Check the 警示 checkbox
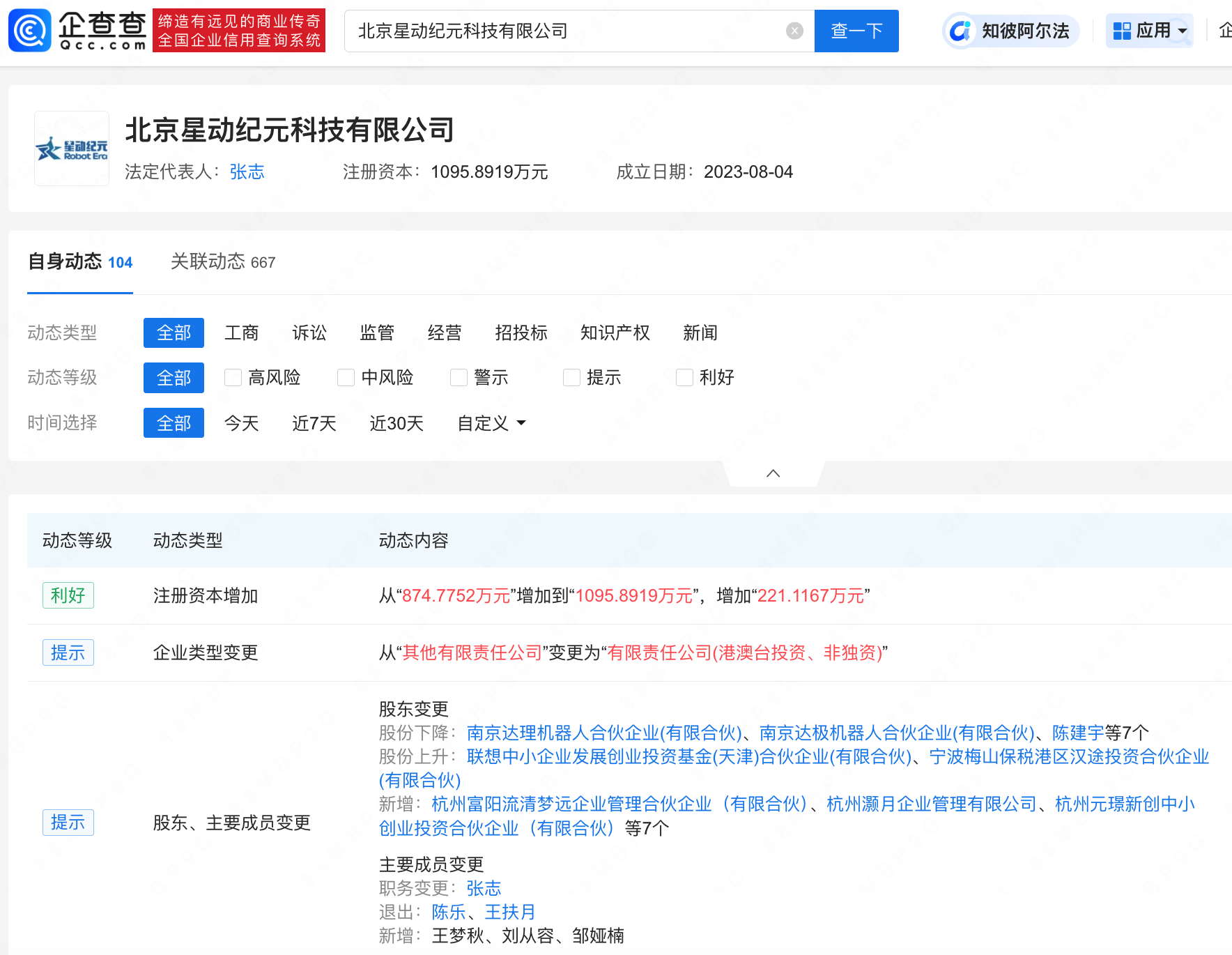1232x955 pixels. click(x=459, y=378)
